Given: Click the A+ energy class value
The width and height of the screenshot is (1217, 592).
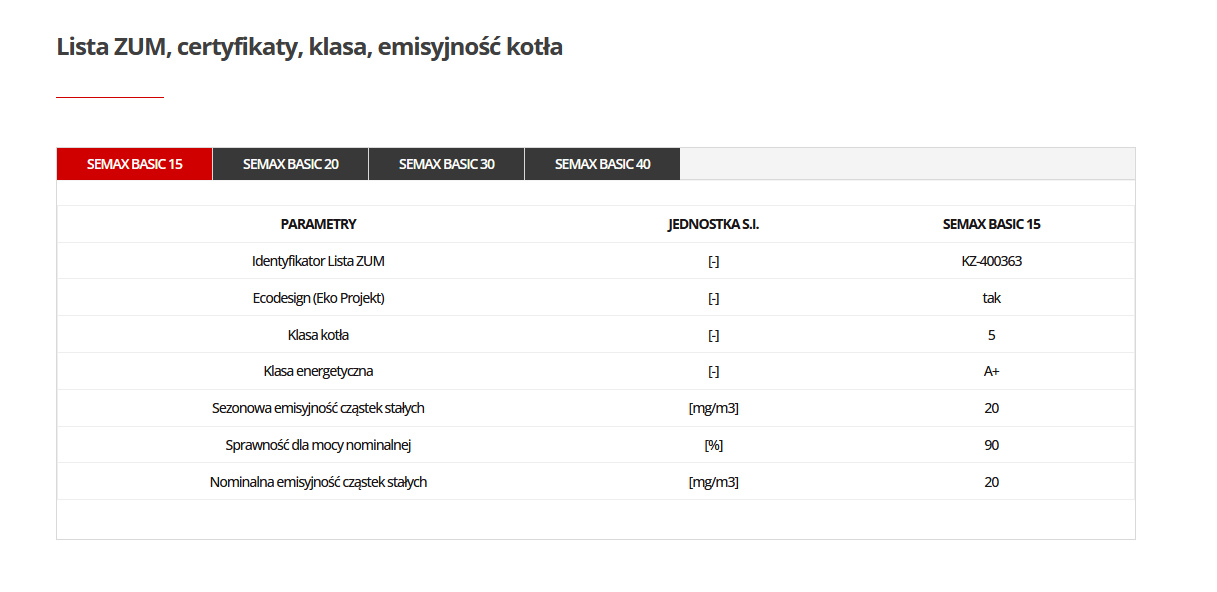Looking at the screenshot, I should click(991, 371).
